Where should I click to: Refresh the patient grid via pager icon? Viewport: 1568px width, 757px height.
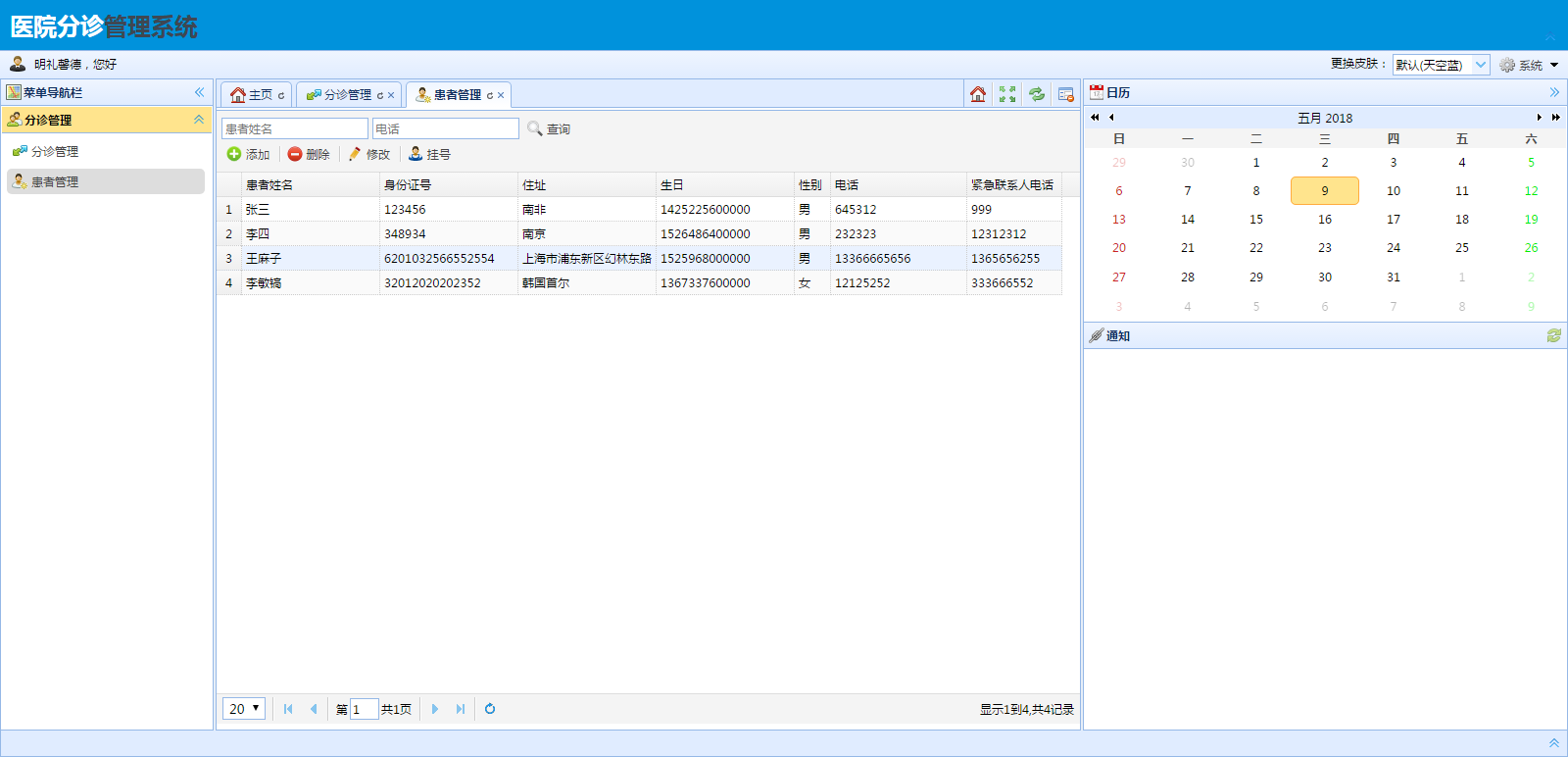coord(490,709)
